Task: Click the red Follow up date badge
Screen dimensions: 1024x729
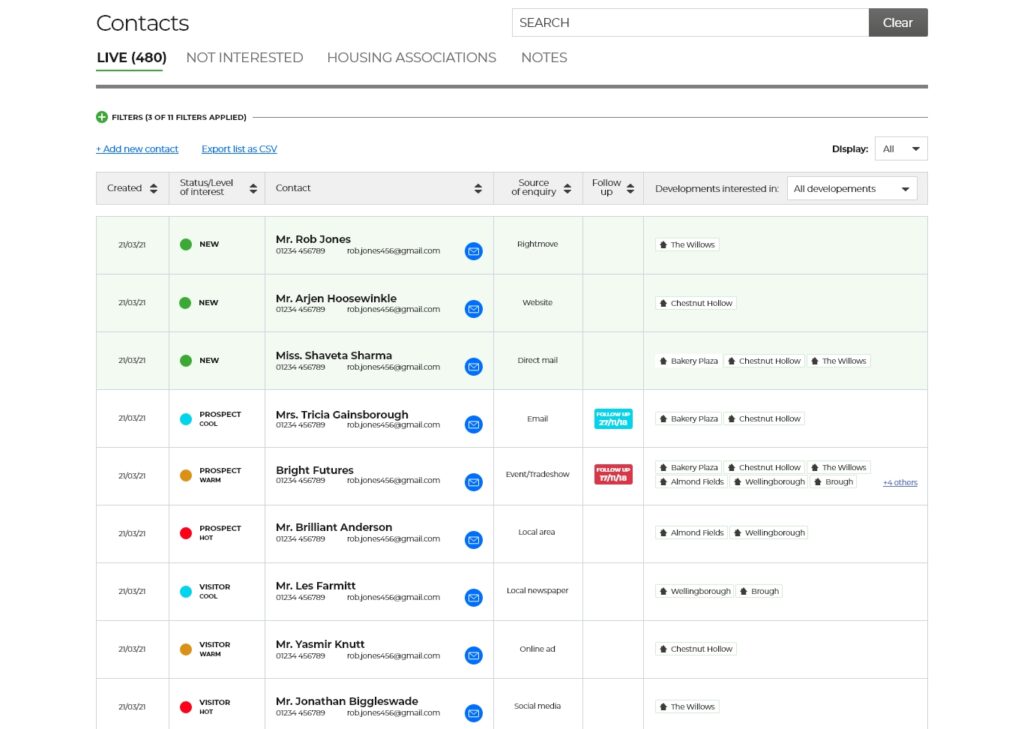Action: 612,474
